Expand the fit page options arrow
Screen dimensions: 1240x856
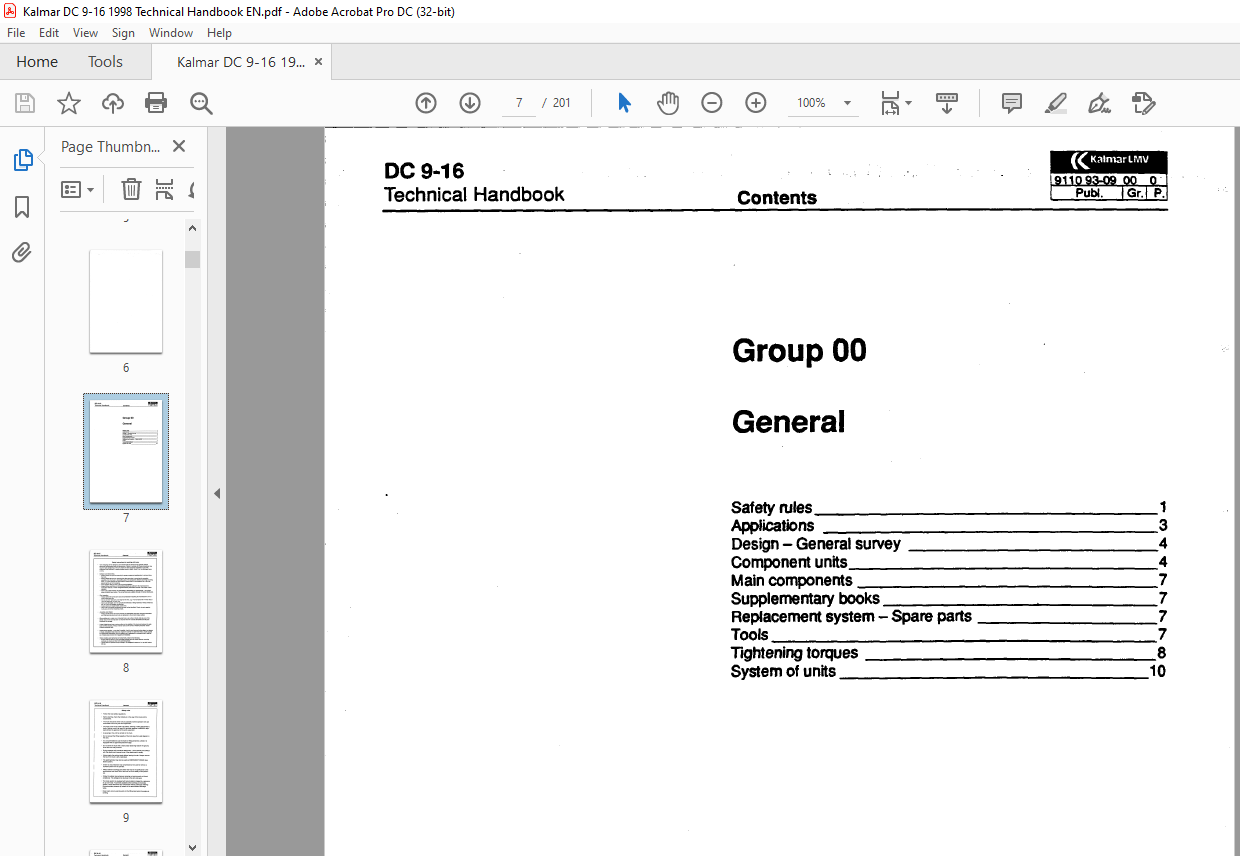point(908,103)
